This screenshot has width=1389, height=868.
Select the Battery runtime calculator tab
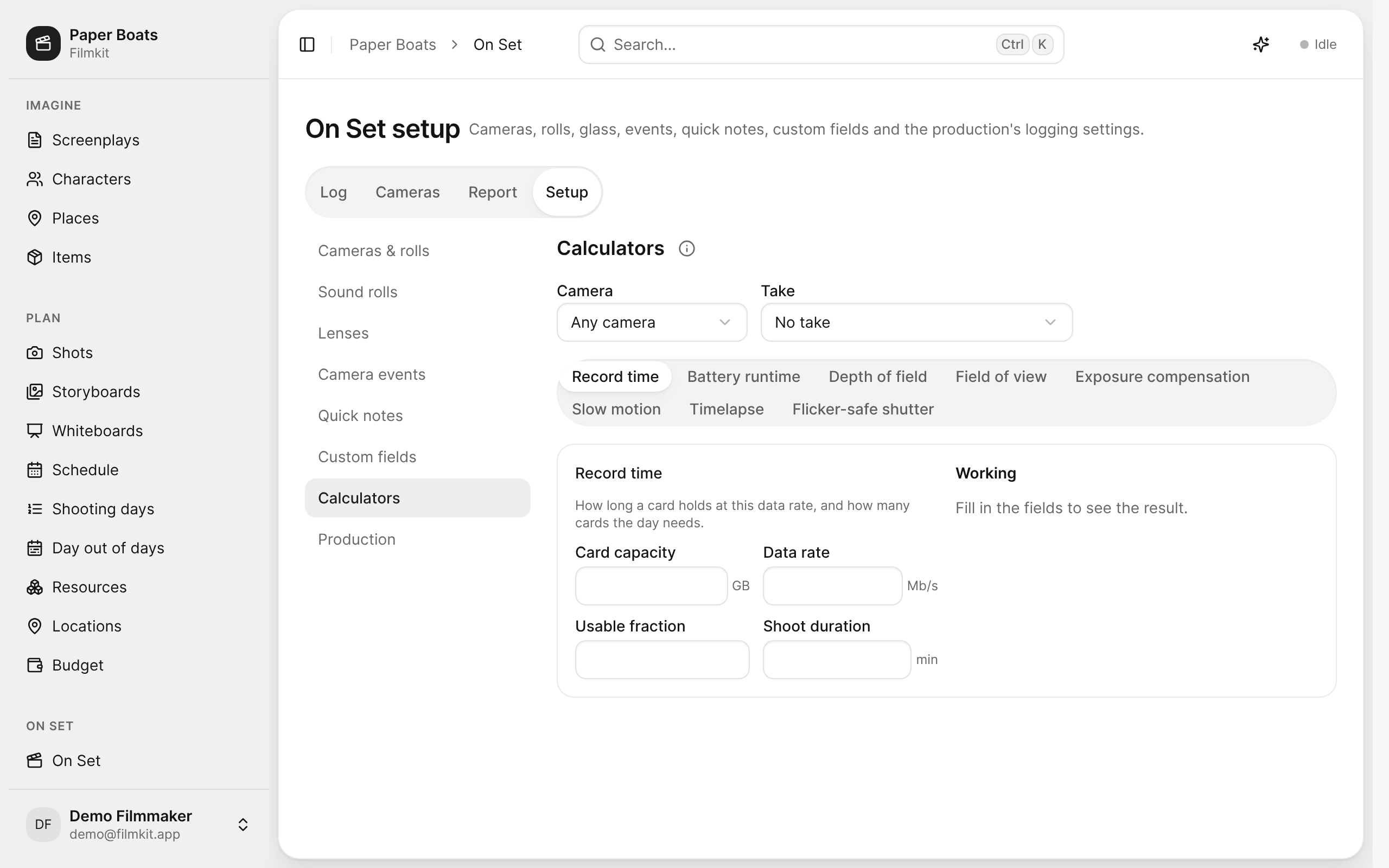(743, 376)
